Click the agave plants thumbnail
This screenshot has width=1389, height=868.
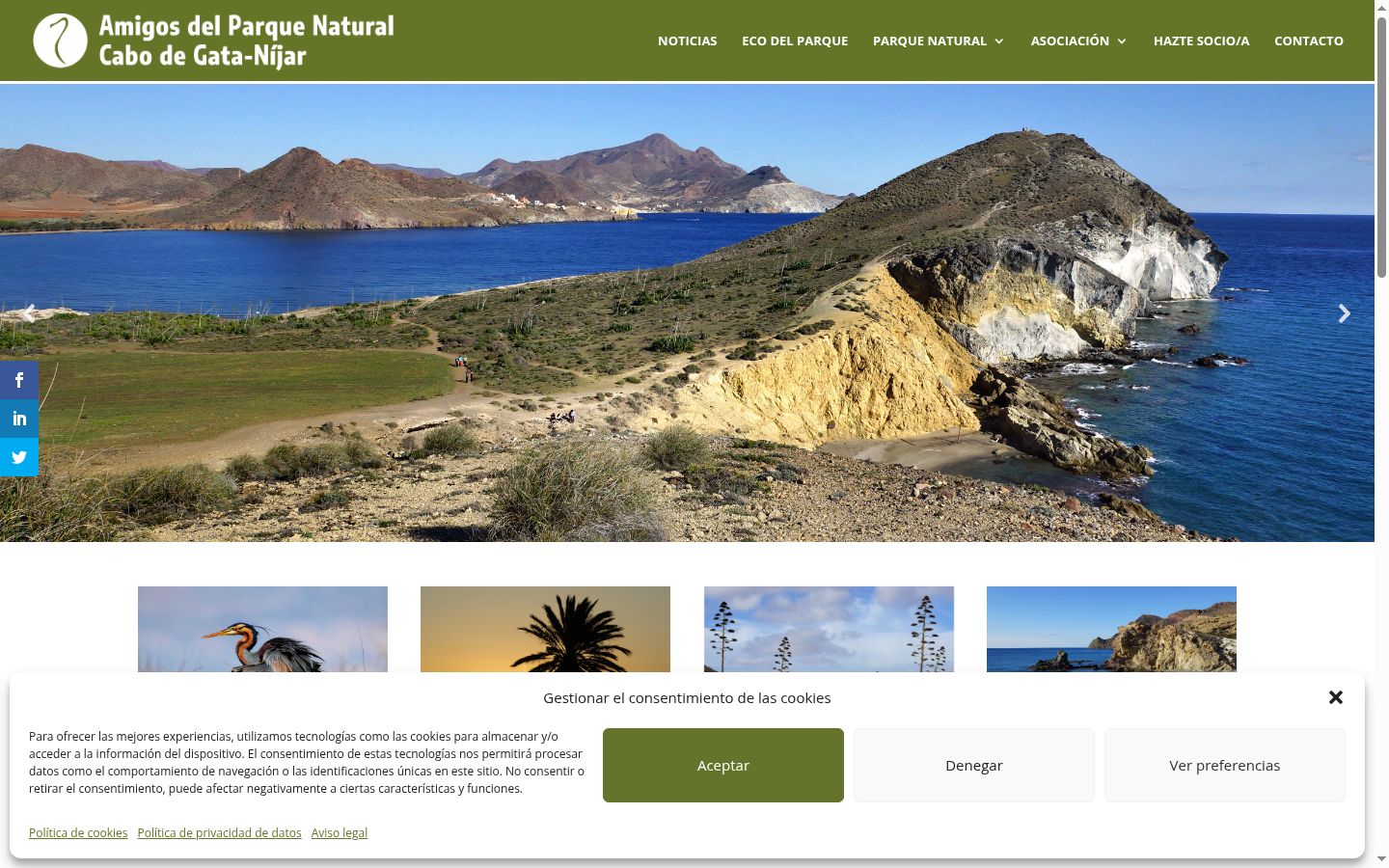tap(829, 629)
